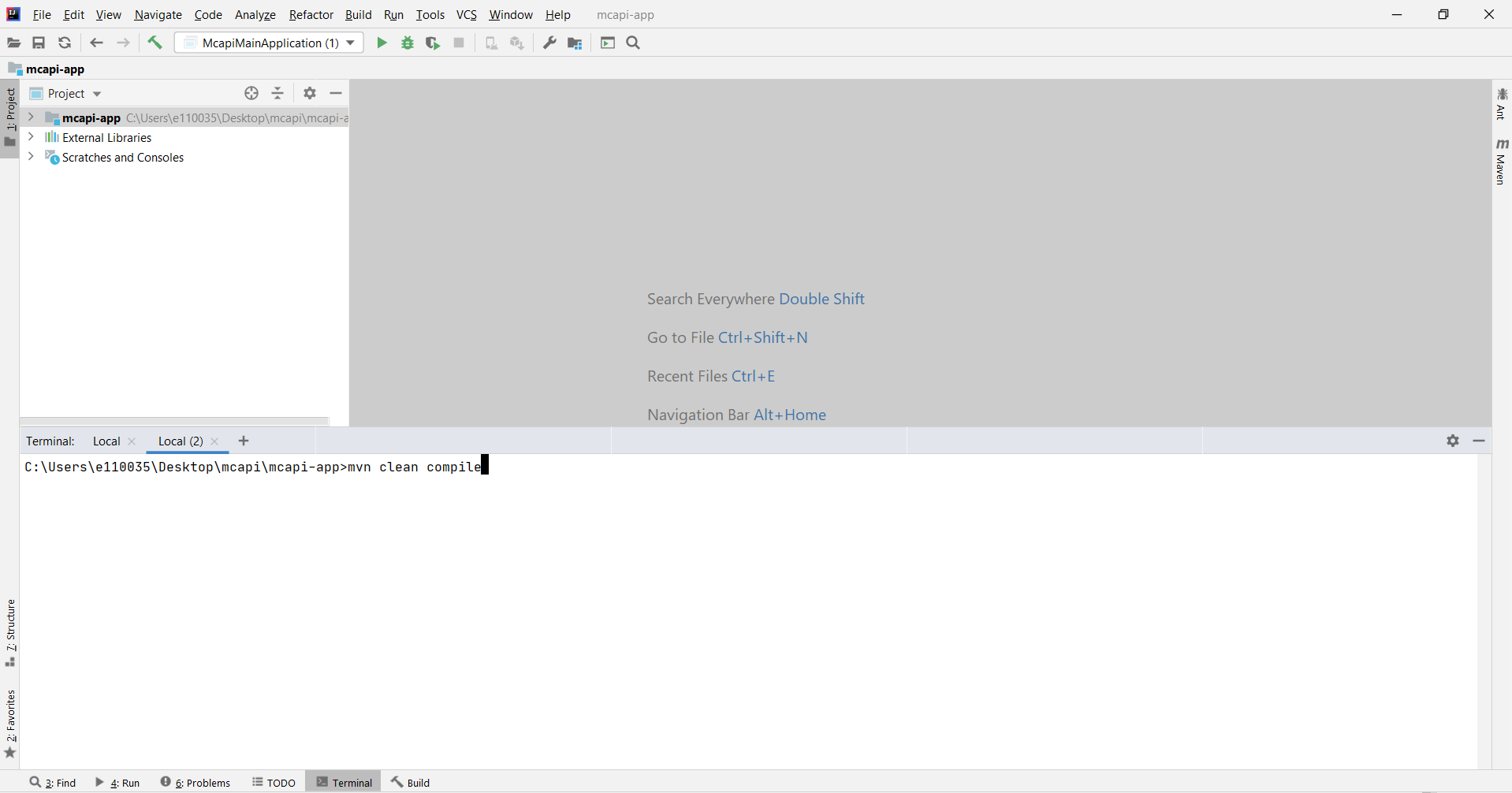Start debugging with the Debug bug icon

[x=408, y=43]
